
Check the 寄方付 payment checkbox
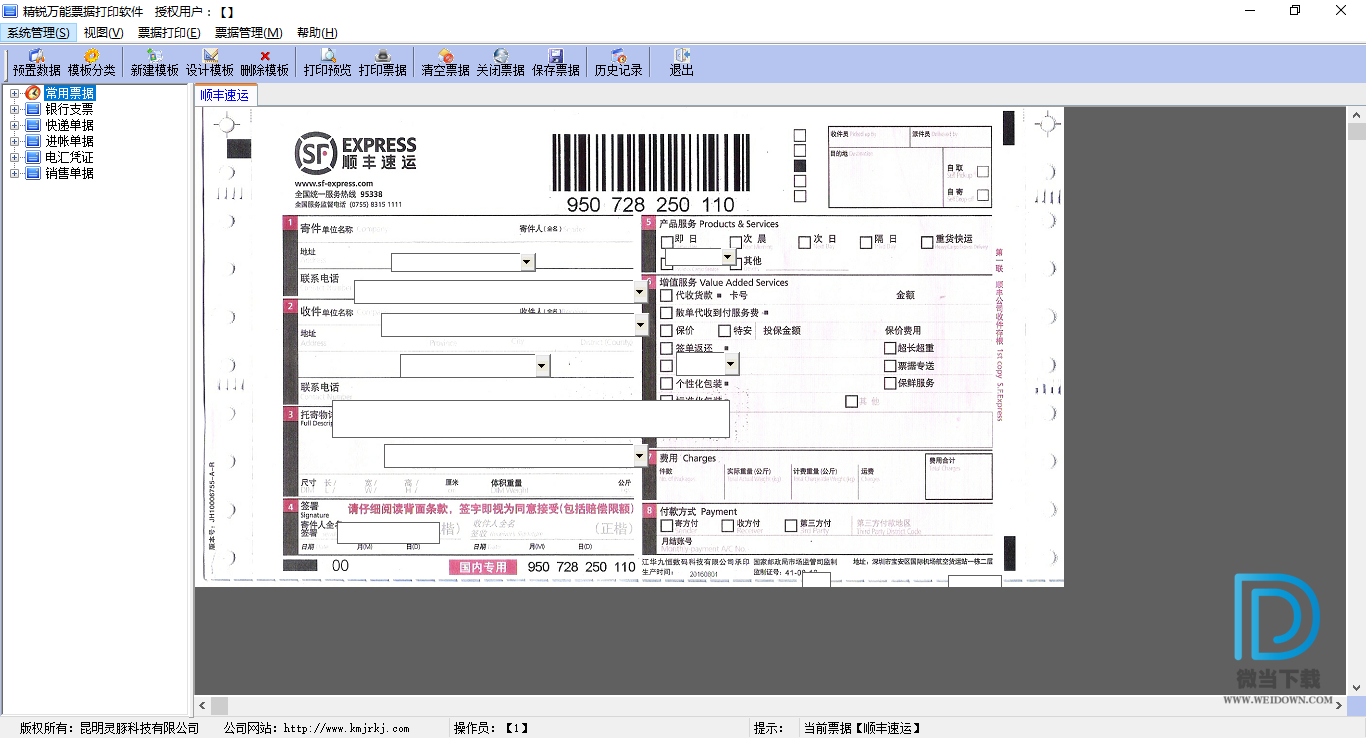click(667, 525)
